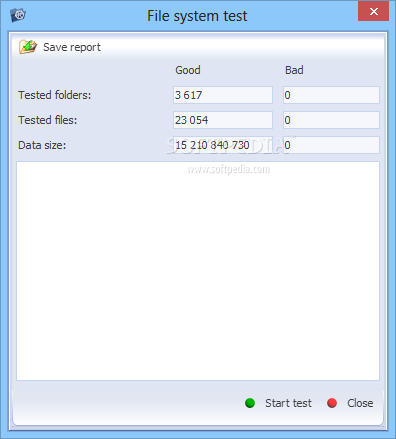Click the Close text button

click(x=360, y=403)
